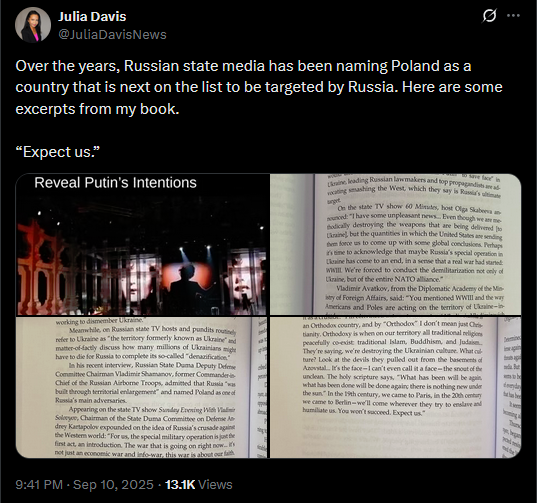This screenshot has height=503, width=537.
Task: Click the Sep 10, 2025 date text
Action: [113, 485]
